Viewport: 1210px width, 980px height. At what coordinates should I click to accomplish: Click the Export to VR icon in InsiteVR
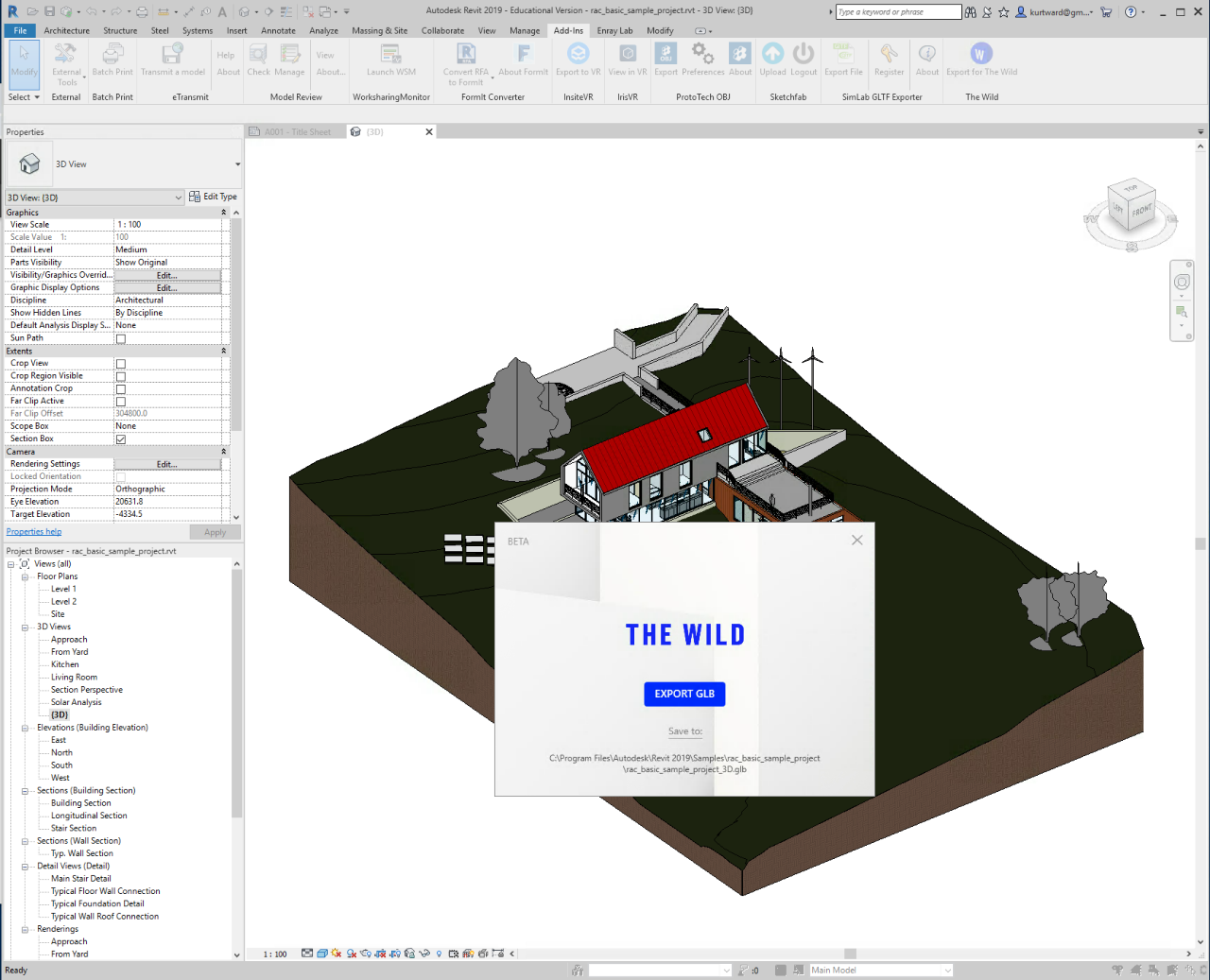(578, 54)
